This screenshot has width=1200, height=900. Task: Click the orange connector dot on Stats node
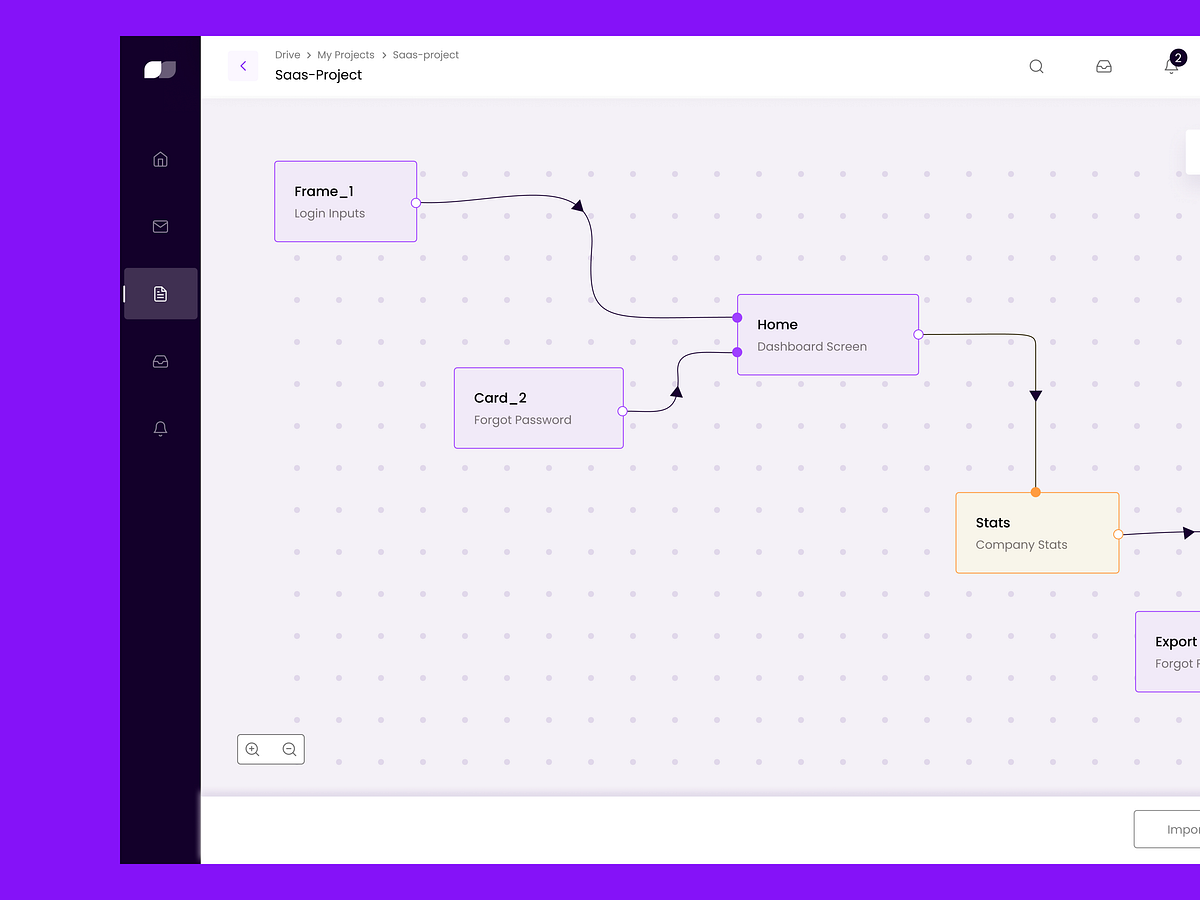pos(1036,491)
